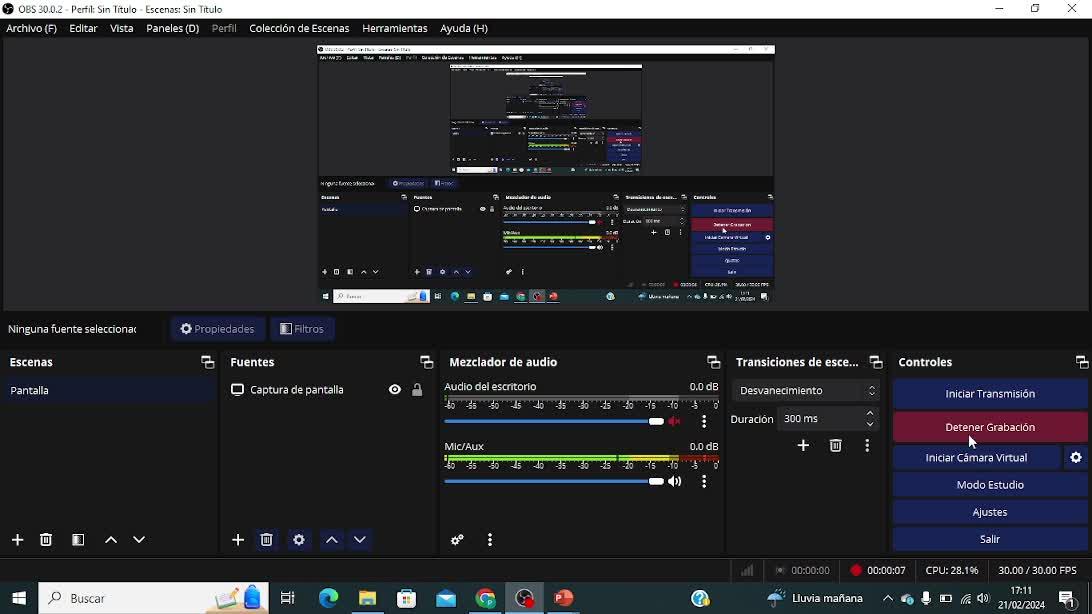Open Chrome from the taskbar
Screen dimensions: 1092x614
tap(485, 598)
